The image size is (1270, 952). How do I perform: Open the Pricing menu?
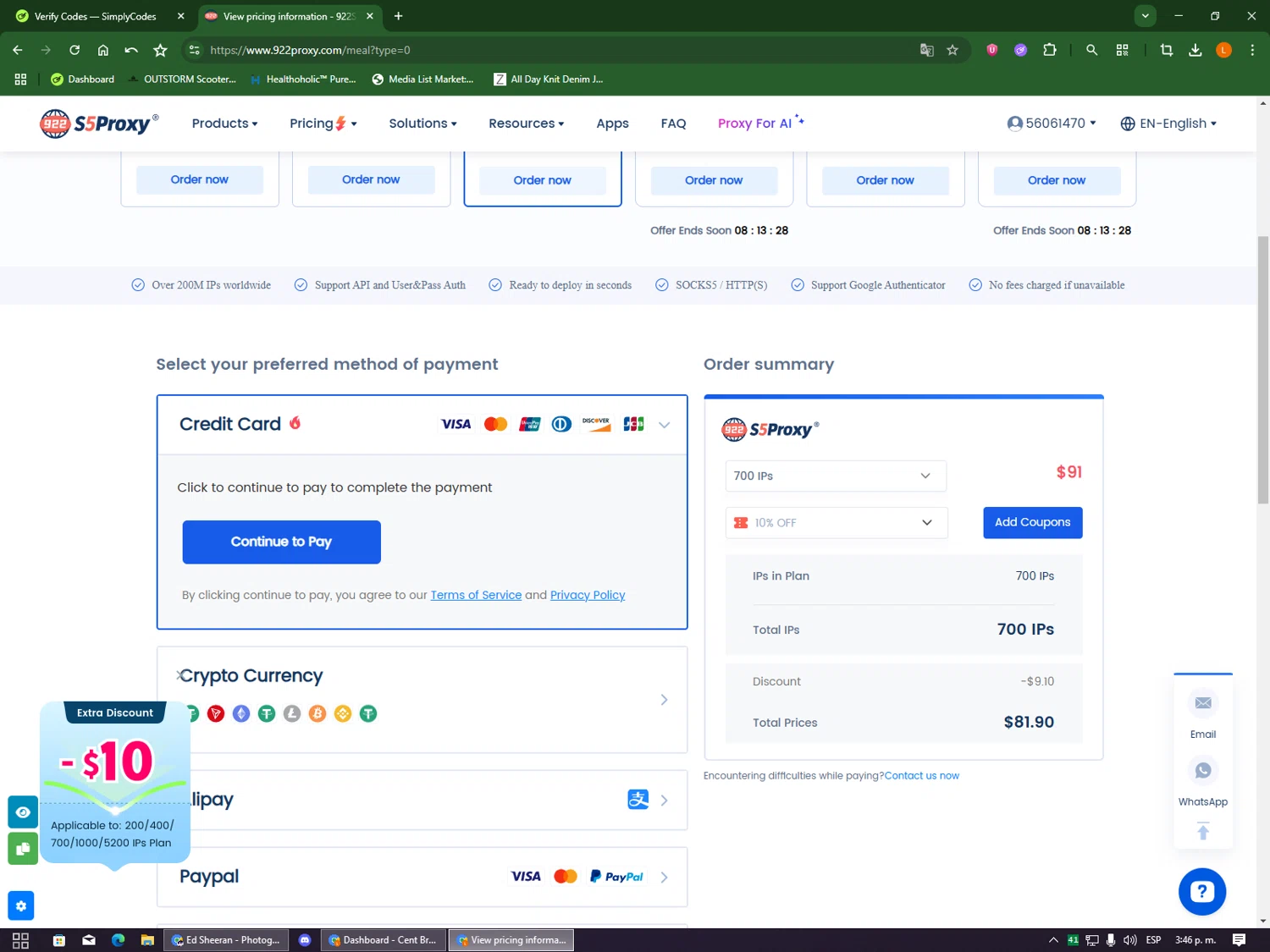point(323,124)
